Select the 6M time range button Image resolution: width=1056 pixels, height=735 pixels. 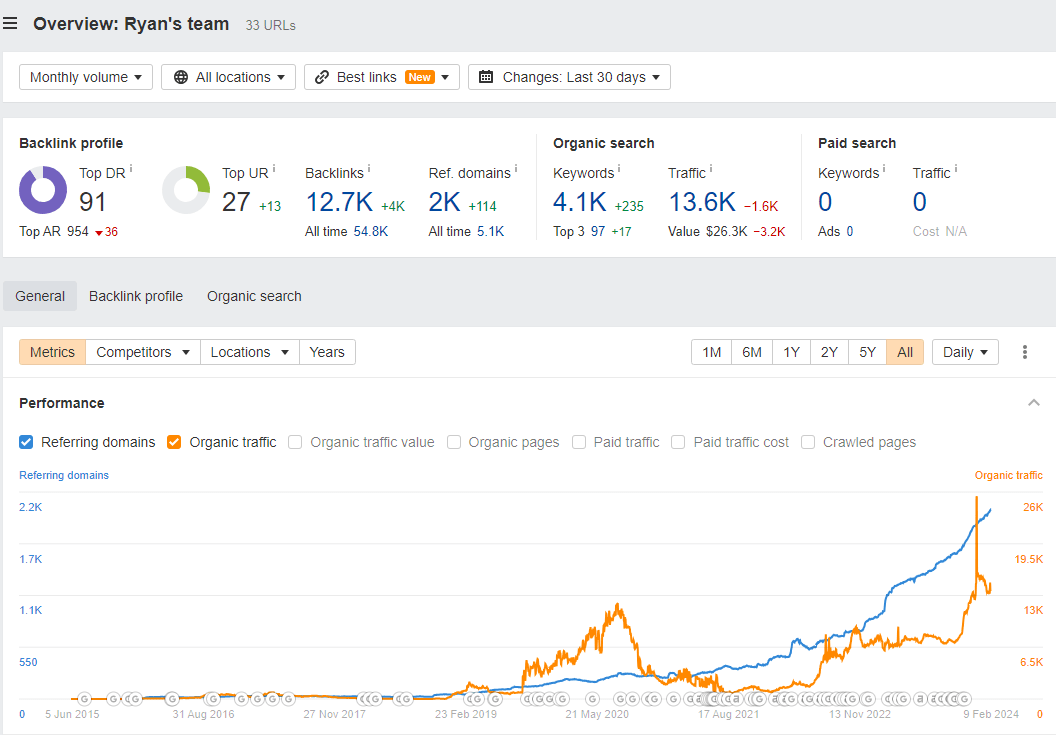coord(751,351)
